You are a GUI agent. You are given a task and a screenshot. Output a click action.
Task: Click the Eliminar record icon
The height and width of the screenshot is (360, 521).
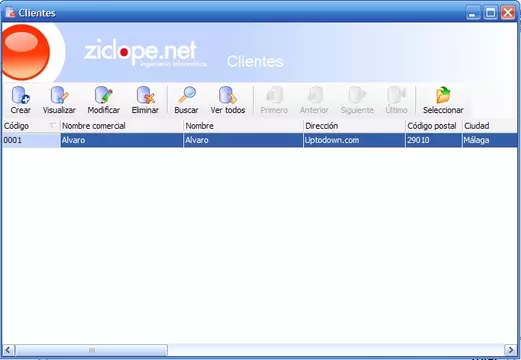(145, 100)
